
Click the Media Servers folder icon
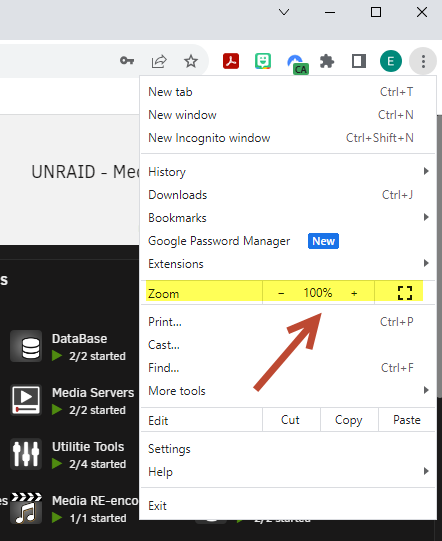(x=26, y=400)
